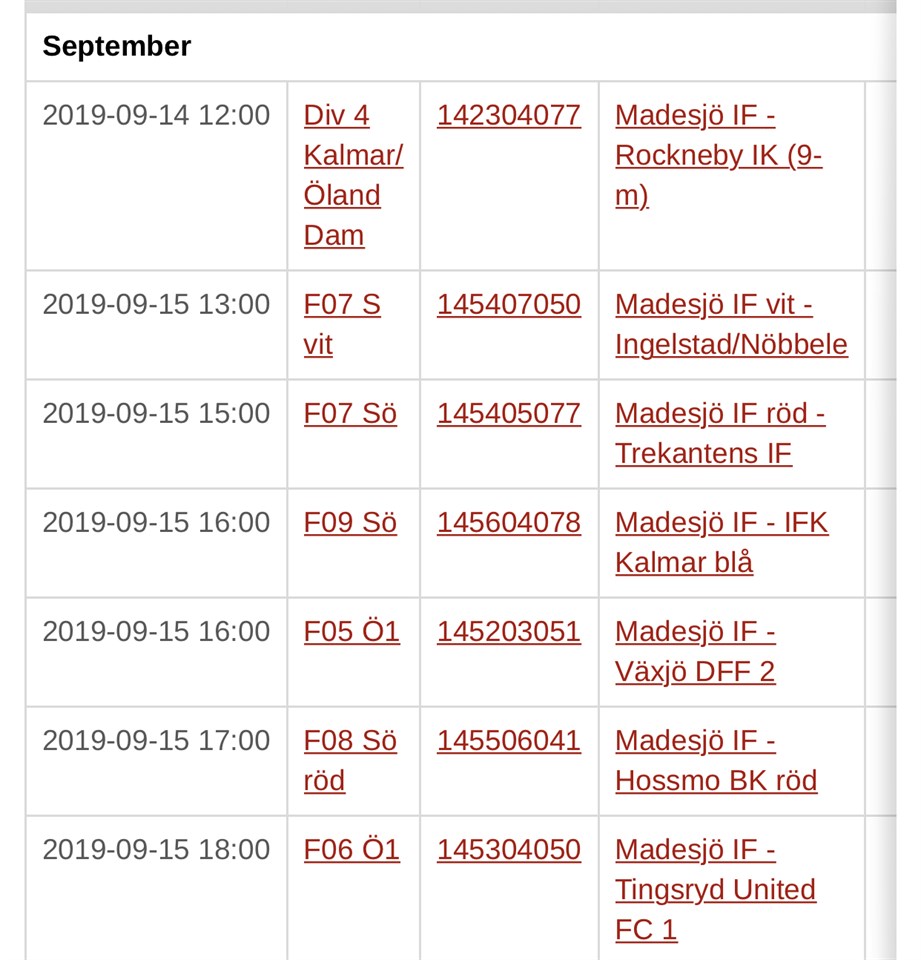Viewport: 921px width, 960px height.
Task: Open the F09 Sö competition link
Action: (x=350, y=523)
